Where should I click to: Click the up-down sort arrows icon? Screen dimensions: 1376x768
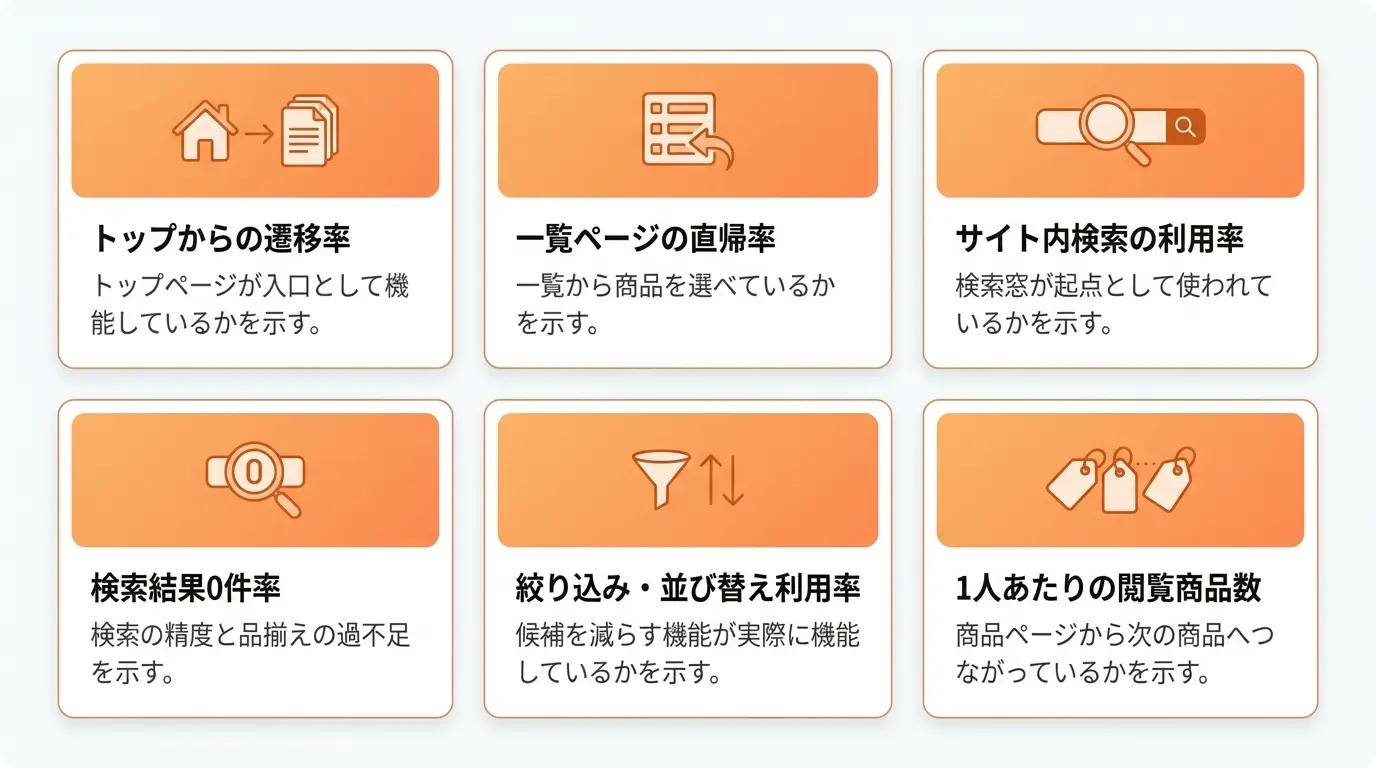(722, 480)
